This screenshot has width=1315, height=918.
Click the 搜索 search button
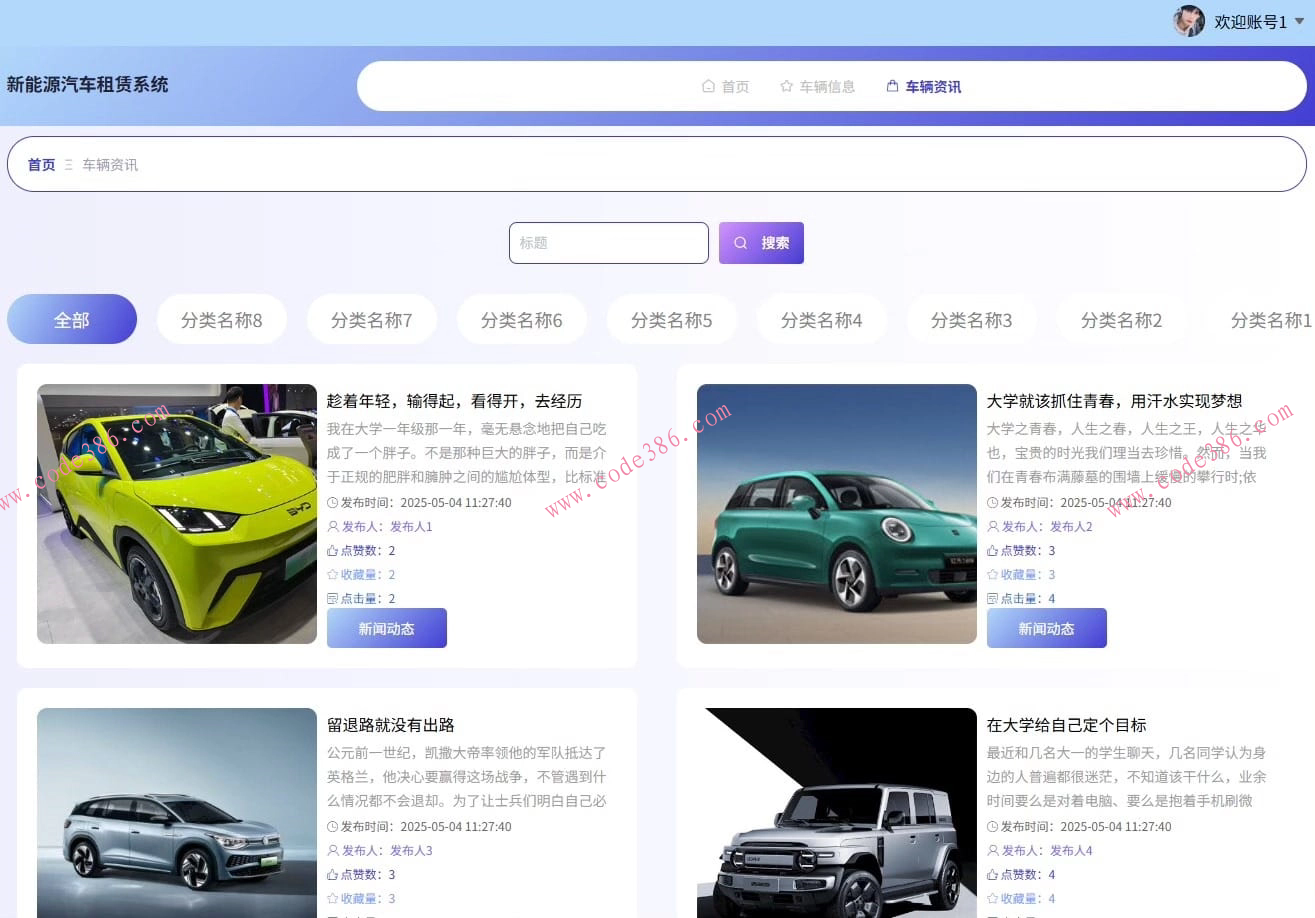(x=761, y=242)
